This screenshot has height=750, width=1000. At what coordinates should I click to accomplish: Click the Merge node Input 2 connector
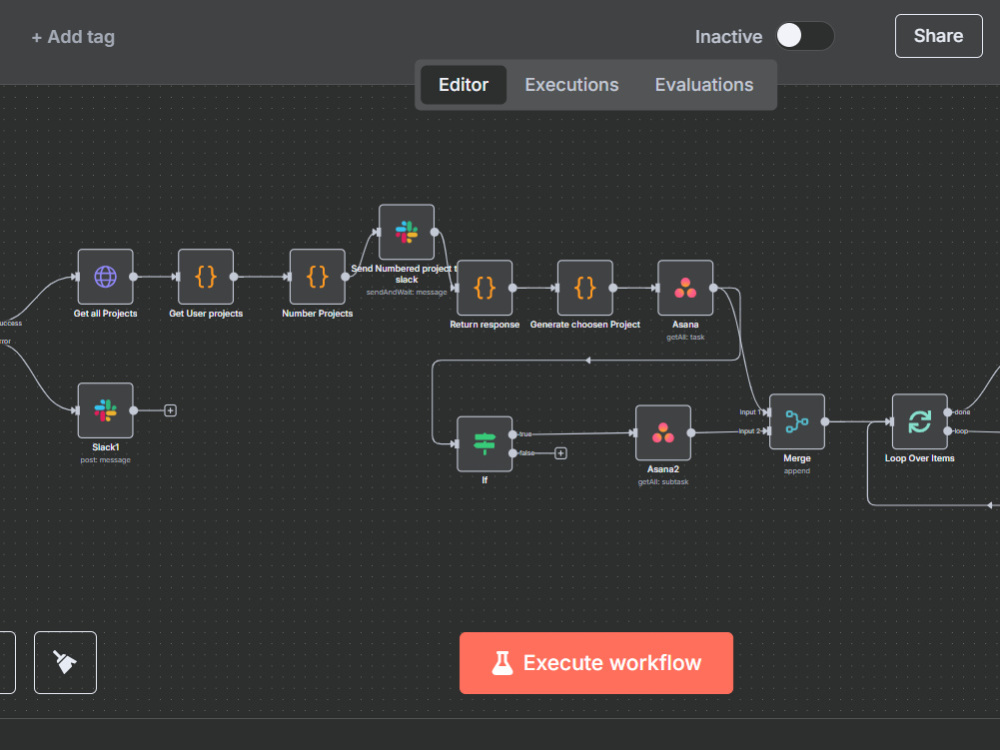(766, 432)
